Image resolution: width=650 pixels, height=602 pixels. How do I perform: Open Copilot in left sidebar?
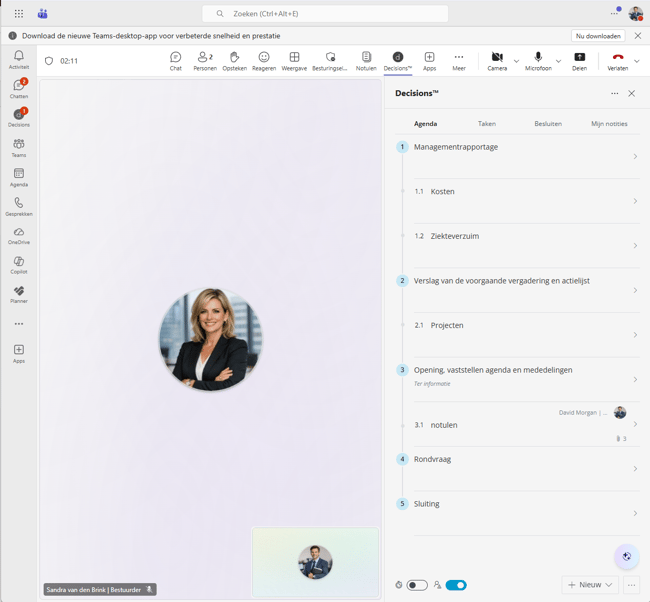click(x=19, y=265)
